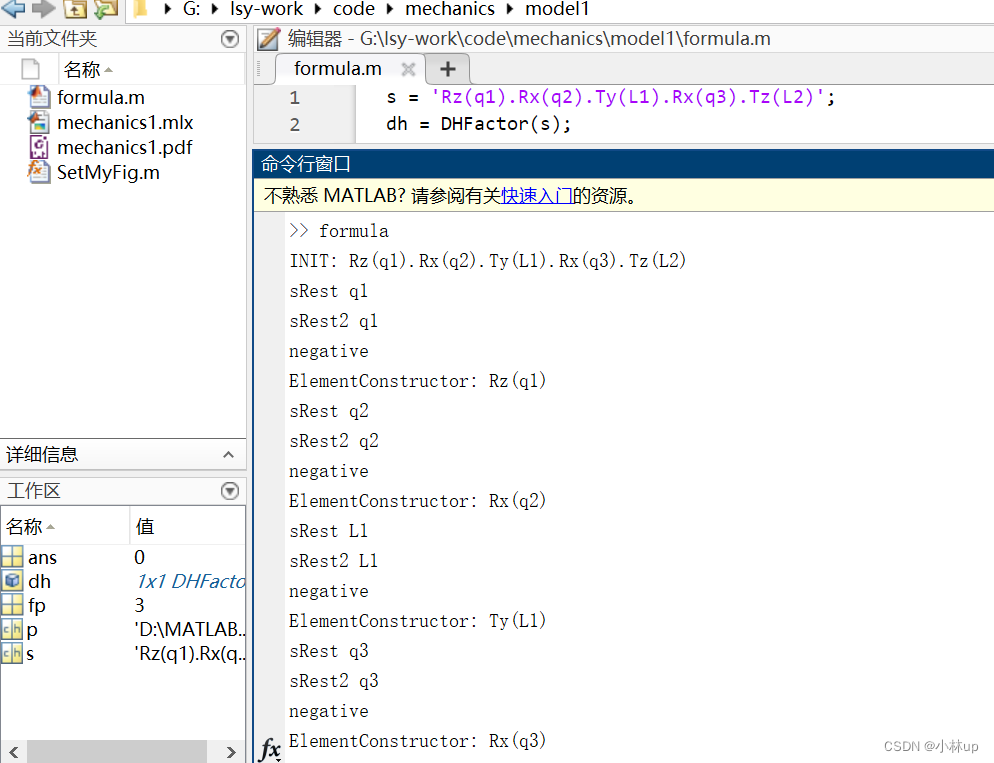Select mechanics1.pdf in the file list
Viewport: 994px width, 763px height.
[x=124, y=147]
